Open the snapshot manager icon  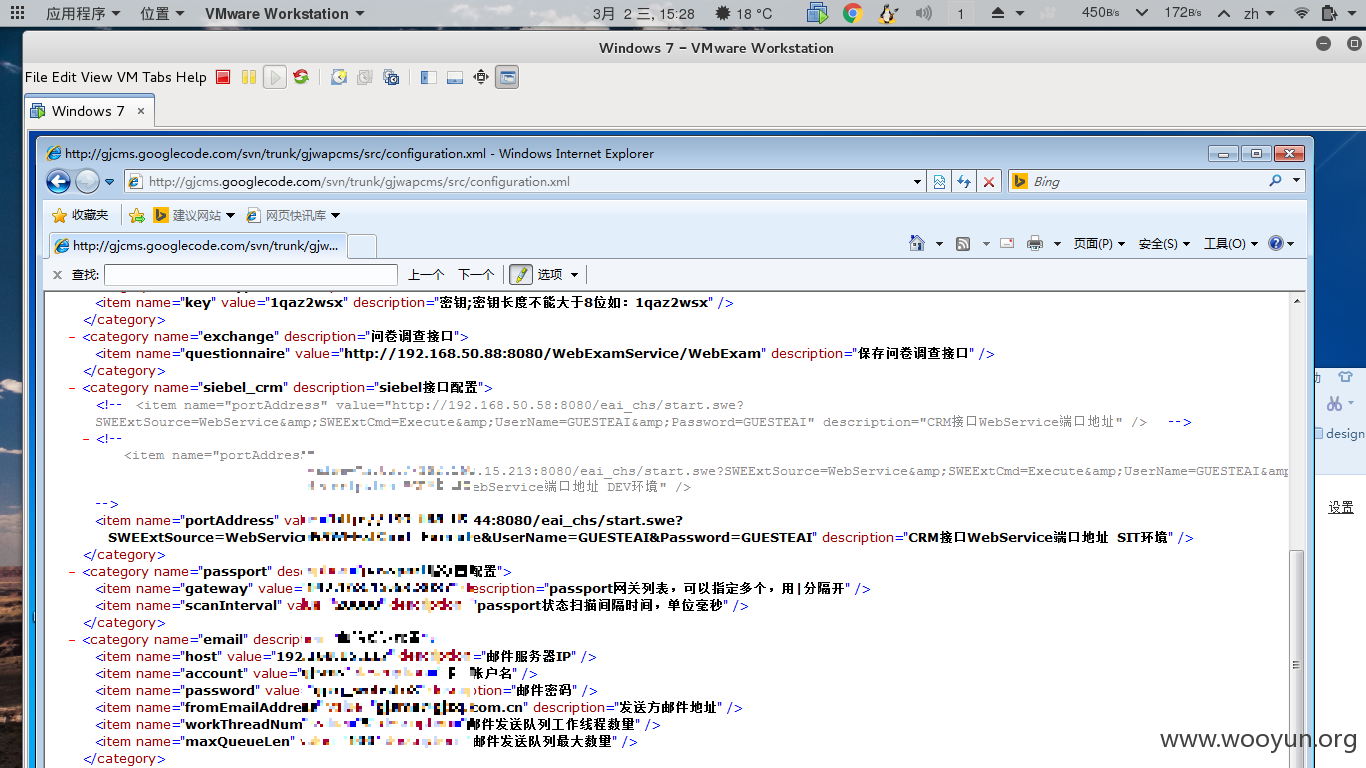(391, 77)
